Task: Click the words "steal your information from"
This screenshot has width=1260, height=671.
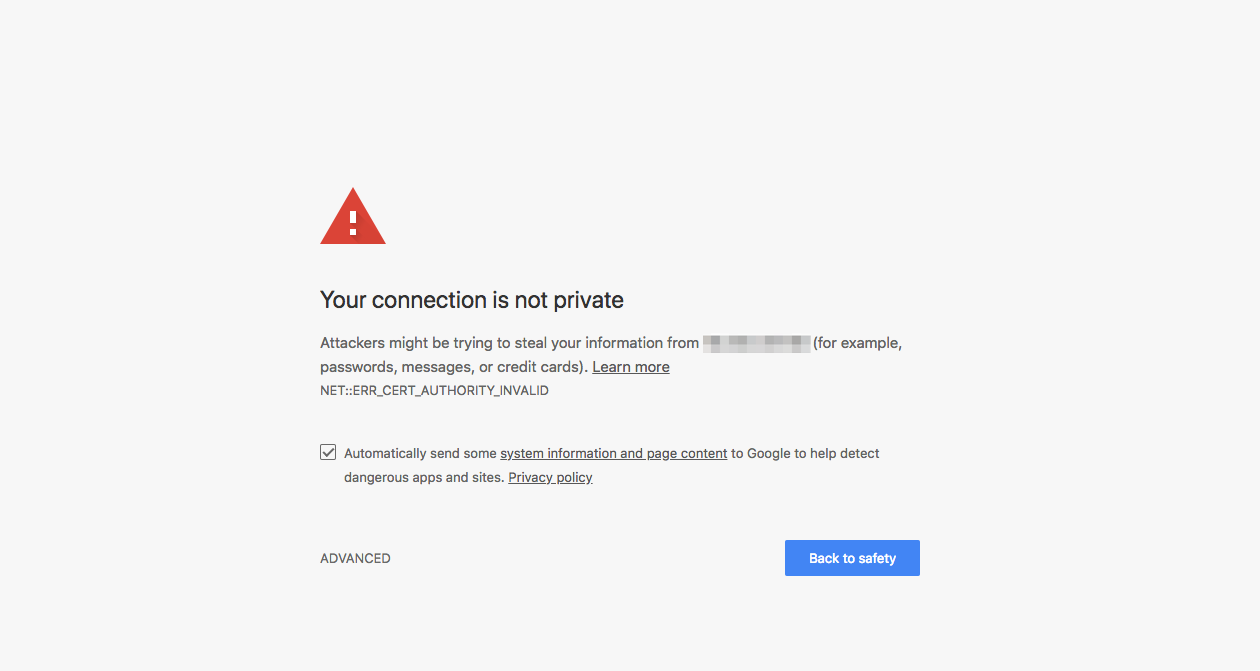Action: point(607,343)
